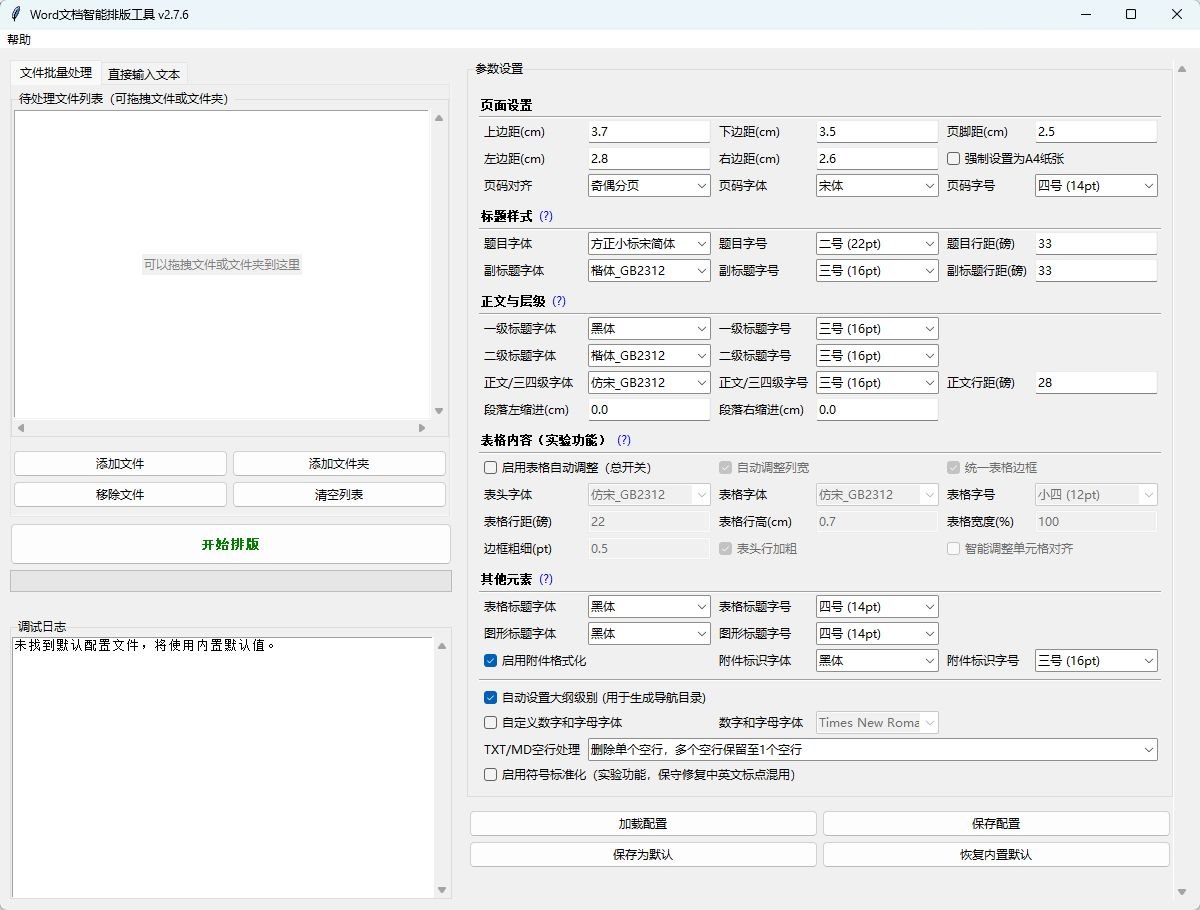Open help for 表格内容 (?) link
Viewport: 1200px width, 910px height.
(x=624, y=440)
